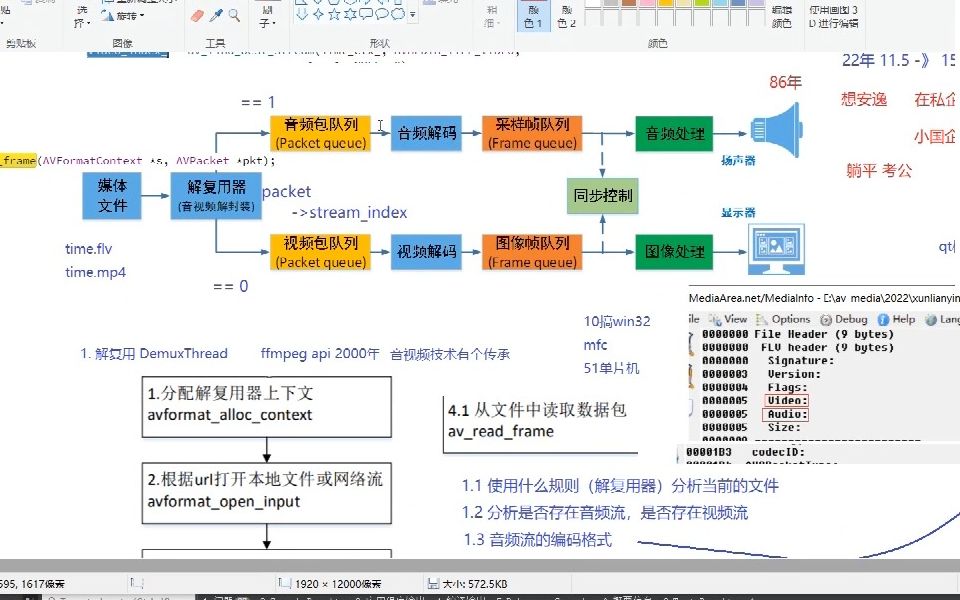The image size is (960, 600).
Task: Pick the cloud callout shape
Action: tap(397, 14)
